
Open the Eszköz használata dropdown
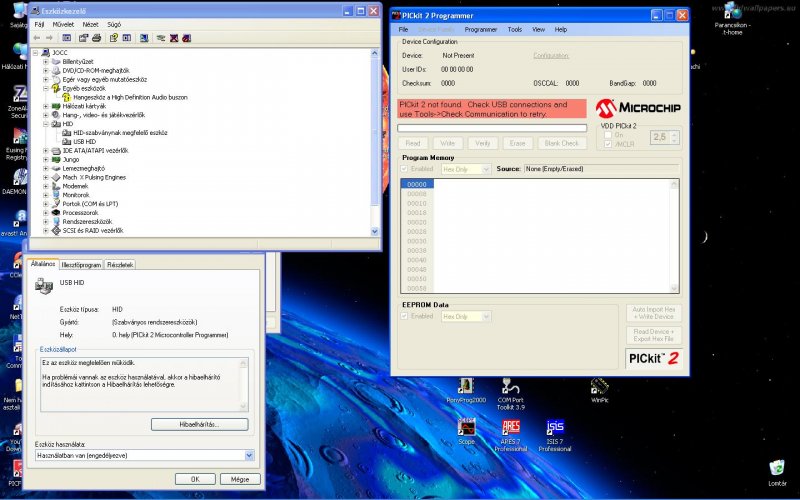(249, 456)
